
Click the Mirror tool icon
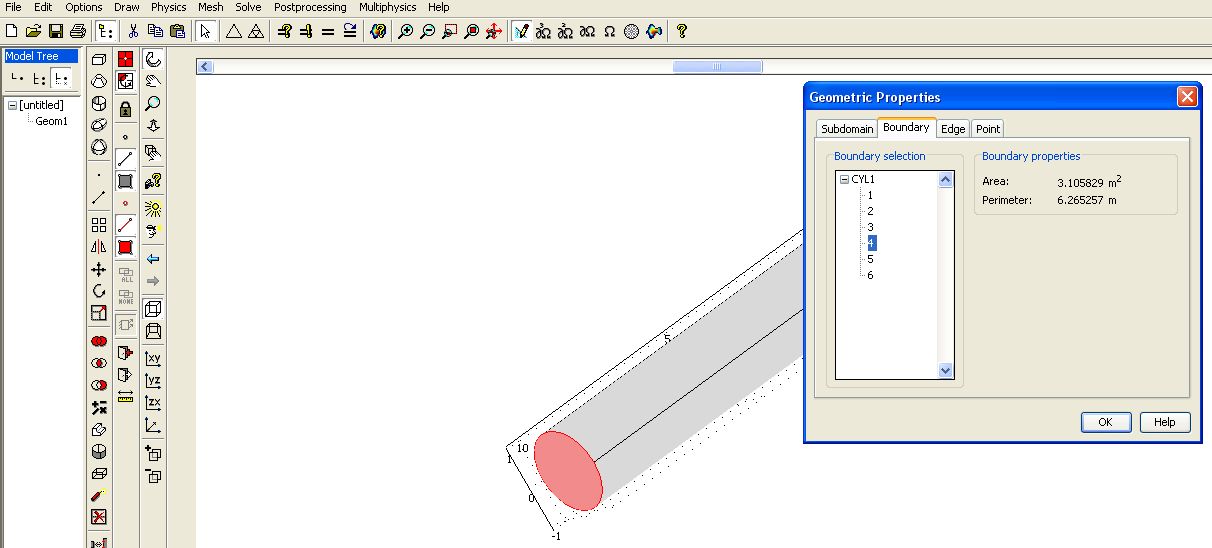(x=99, y=247)
